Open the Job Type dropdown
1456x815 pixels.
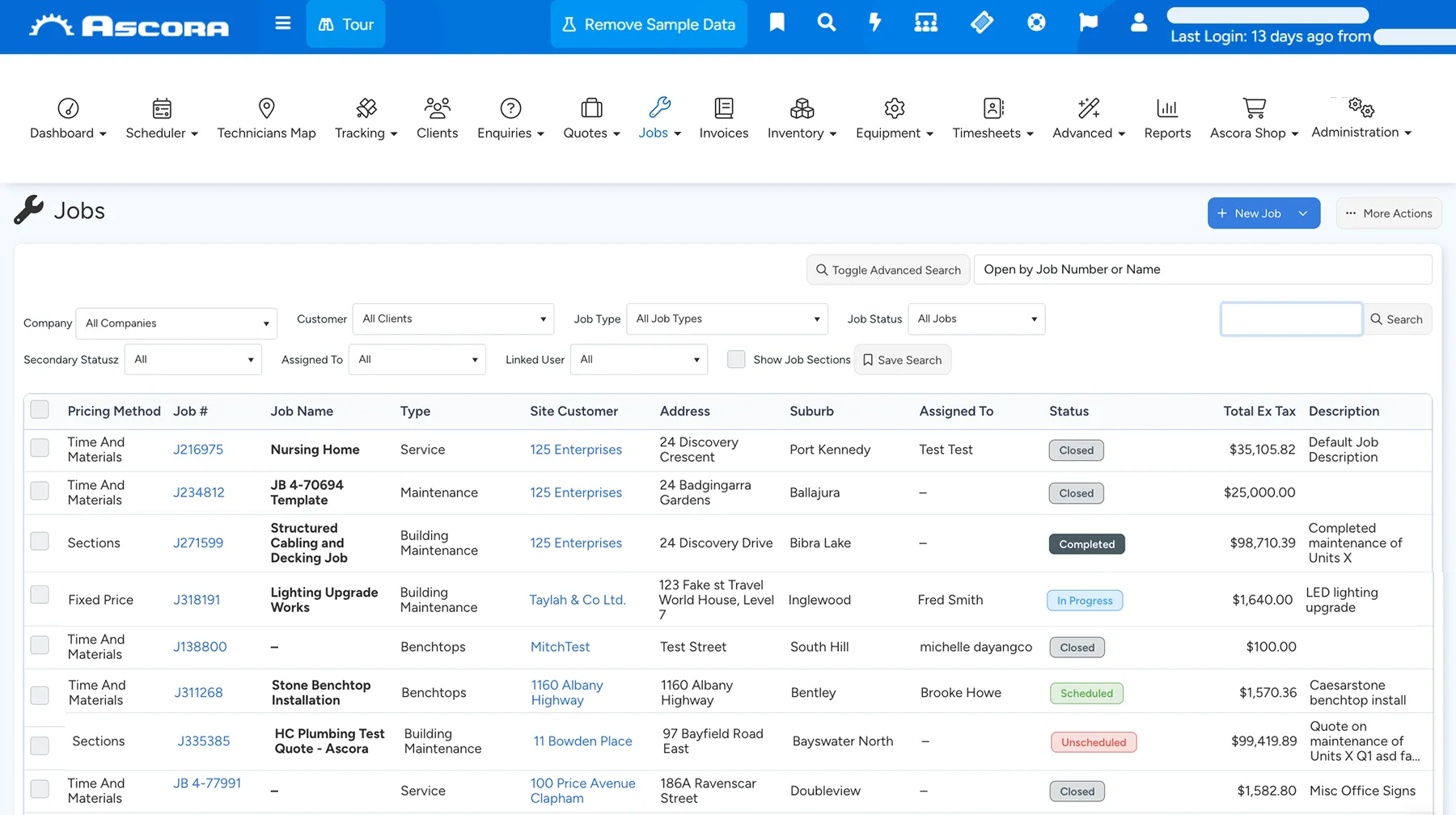click(727, 319)
